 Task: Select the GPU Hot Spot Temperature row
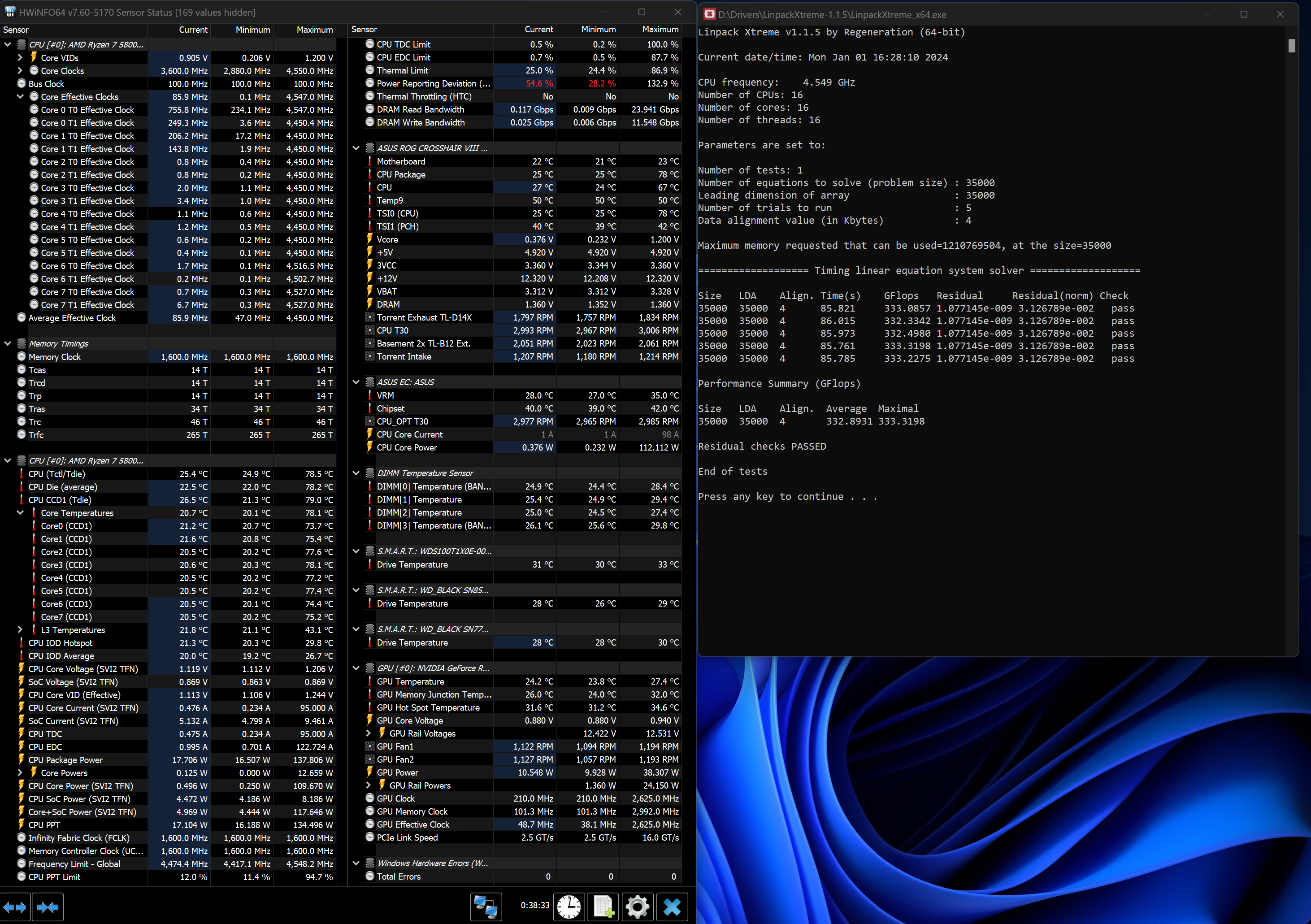pyautogui.click(x=515, y=707)
